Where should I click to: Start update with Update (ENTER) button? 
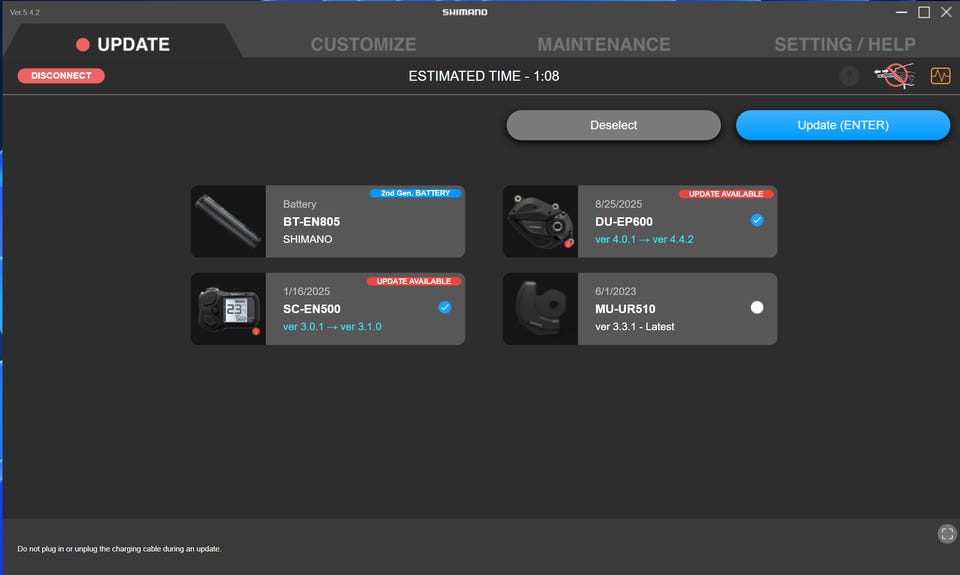coord(843,125)
